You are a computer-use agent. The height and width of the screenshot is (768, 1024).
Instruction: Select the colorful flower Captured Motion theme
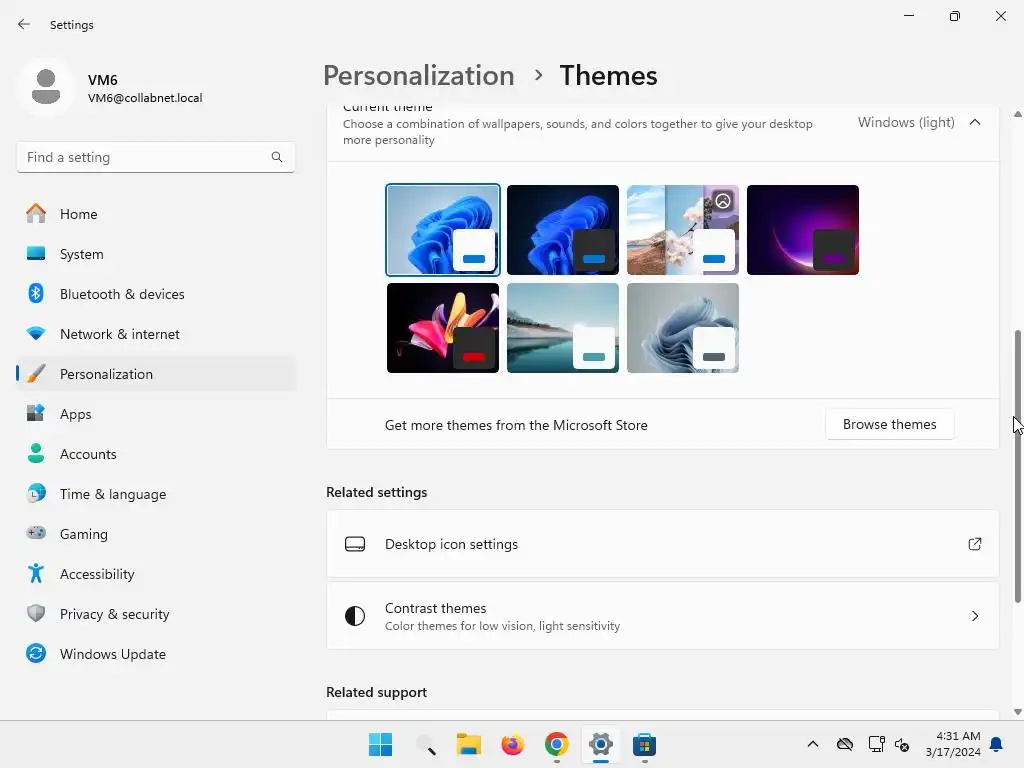click(x=443, y=328)
